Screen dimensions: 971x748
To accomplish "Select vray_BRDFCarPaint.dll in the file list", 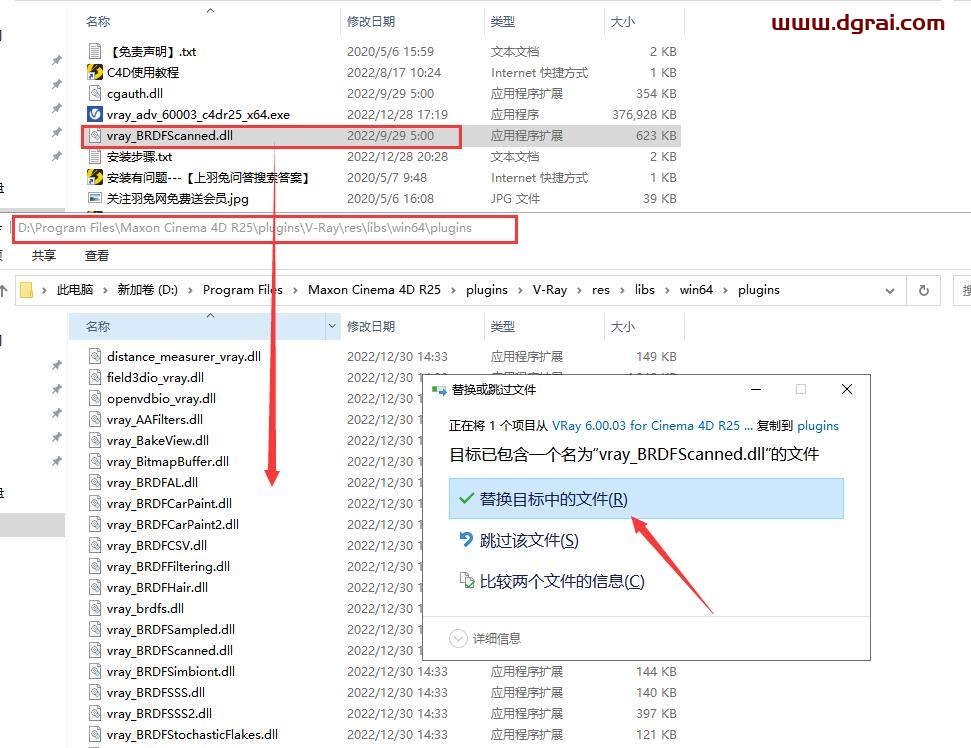I will [x=169, y=503].
